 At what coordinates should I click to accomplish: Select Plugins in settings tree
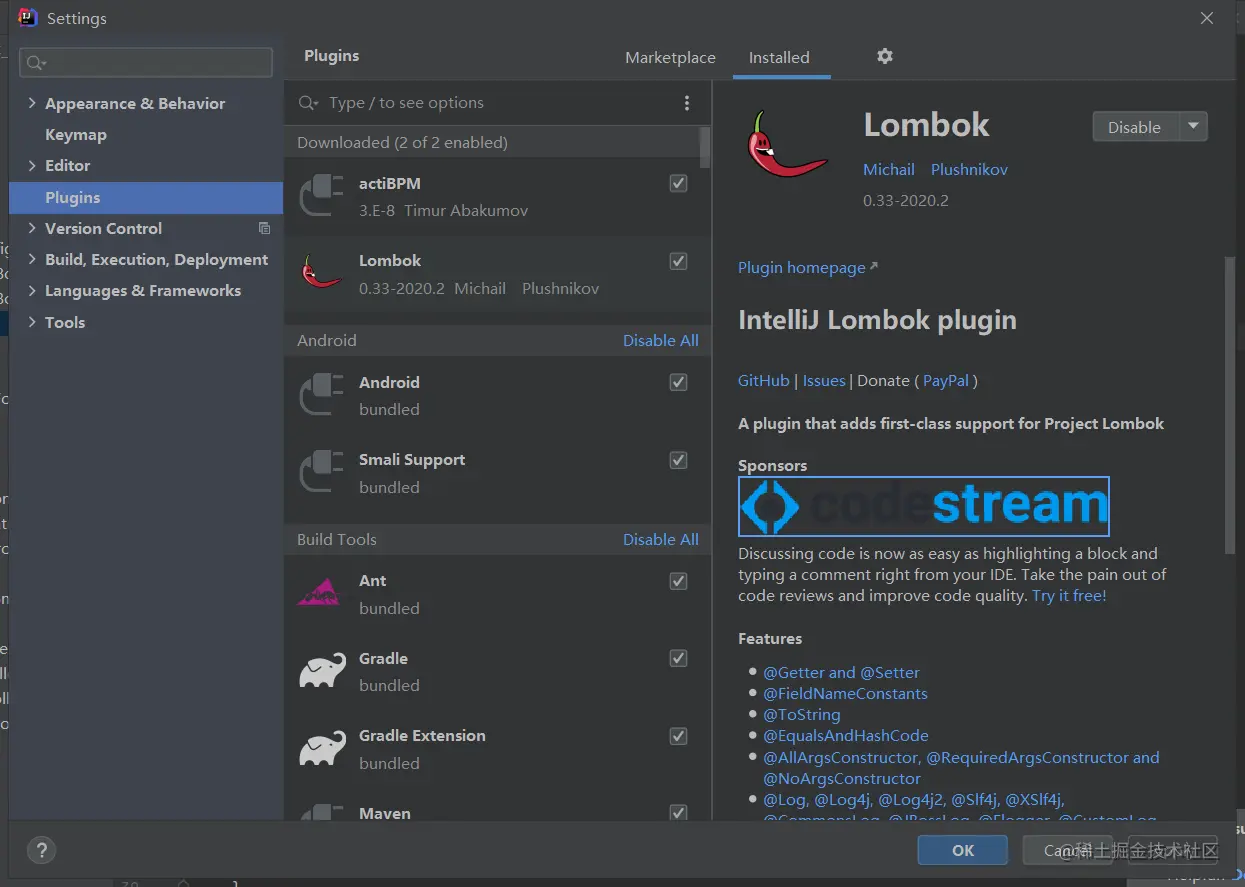click(146, 197)
